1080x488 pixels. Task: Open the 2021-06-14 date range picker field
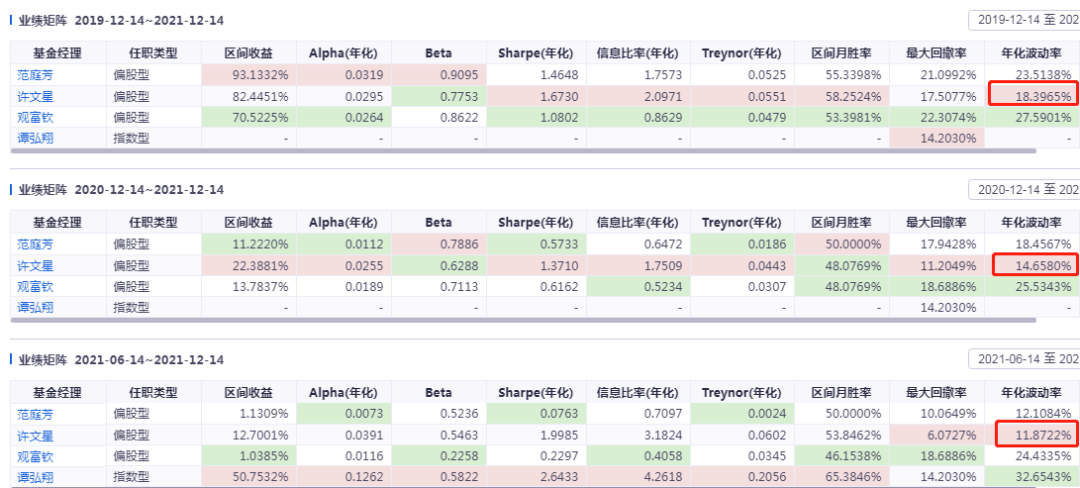(1024, 359)
